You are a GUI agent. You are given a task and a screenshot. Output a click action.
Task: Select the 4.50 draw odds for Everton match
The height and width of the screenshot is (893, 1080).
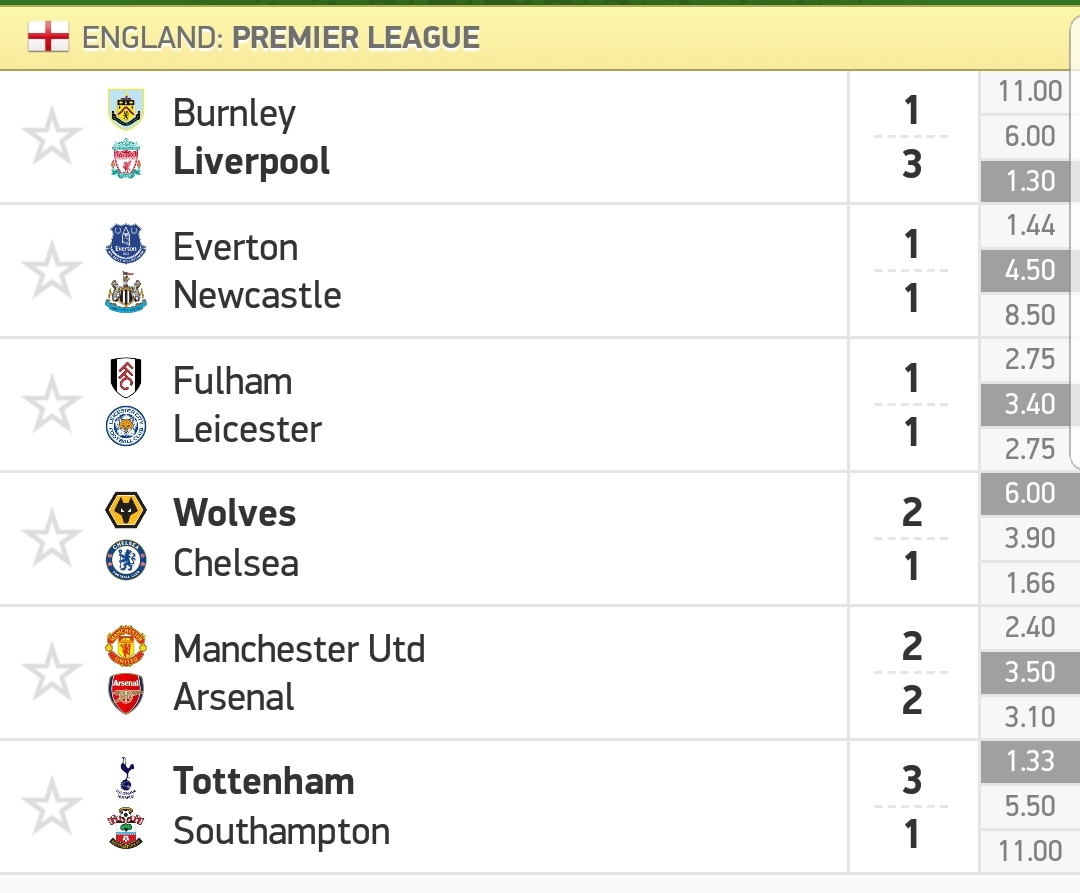(1030, 270)
